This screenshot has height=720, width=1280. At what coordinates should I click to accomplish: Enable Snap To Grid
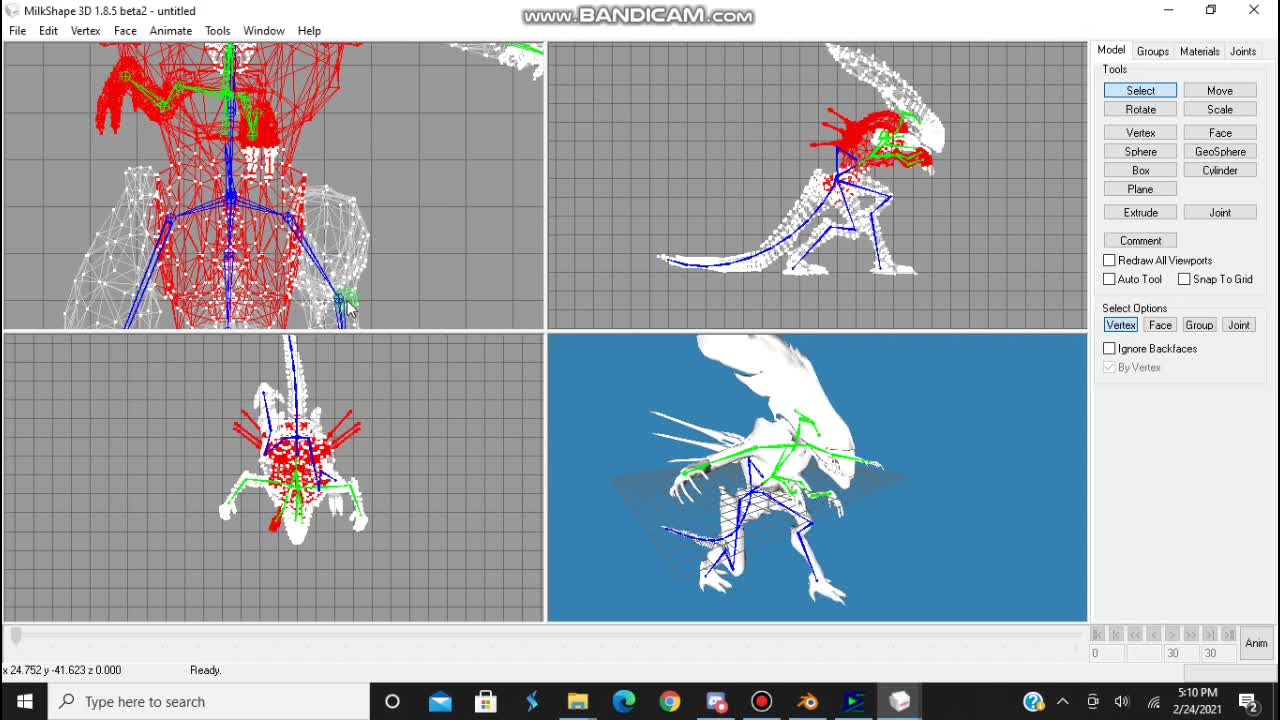(x=1184, y=279)
